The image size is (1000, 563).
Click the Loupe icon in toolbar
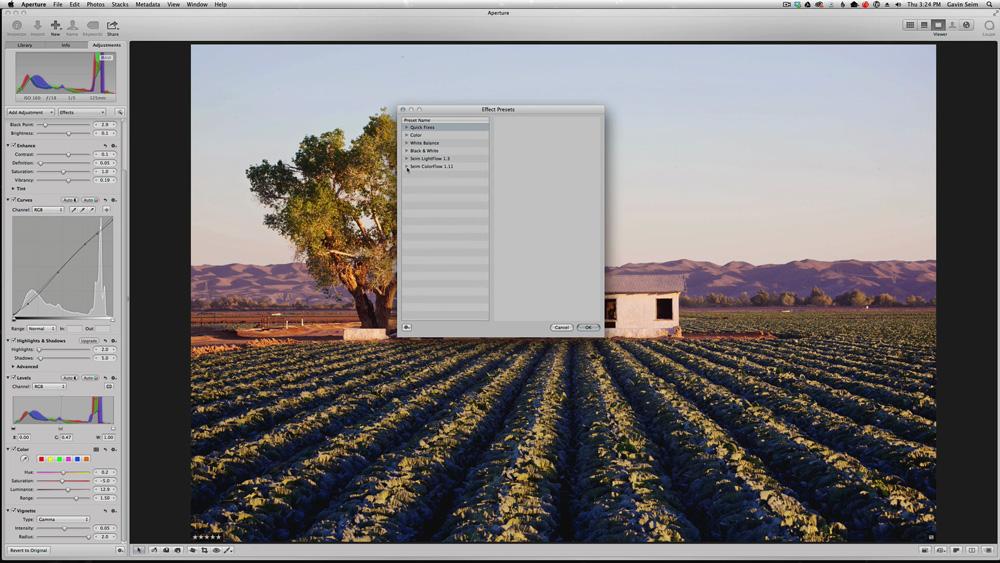coord(988,25)
